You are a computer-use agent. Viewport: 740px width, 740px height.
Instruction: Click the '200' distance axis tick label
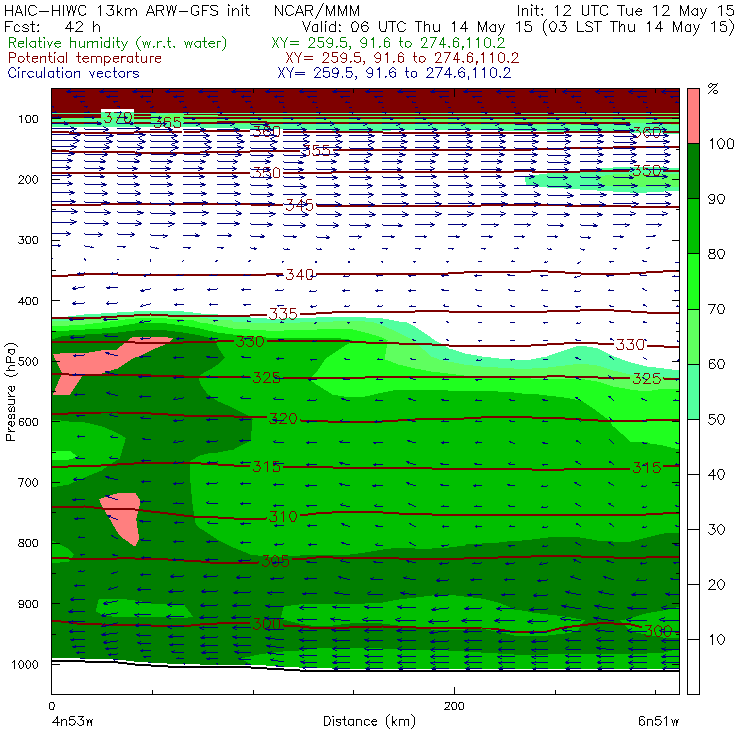point(454,706)
